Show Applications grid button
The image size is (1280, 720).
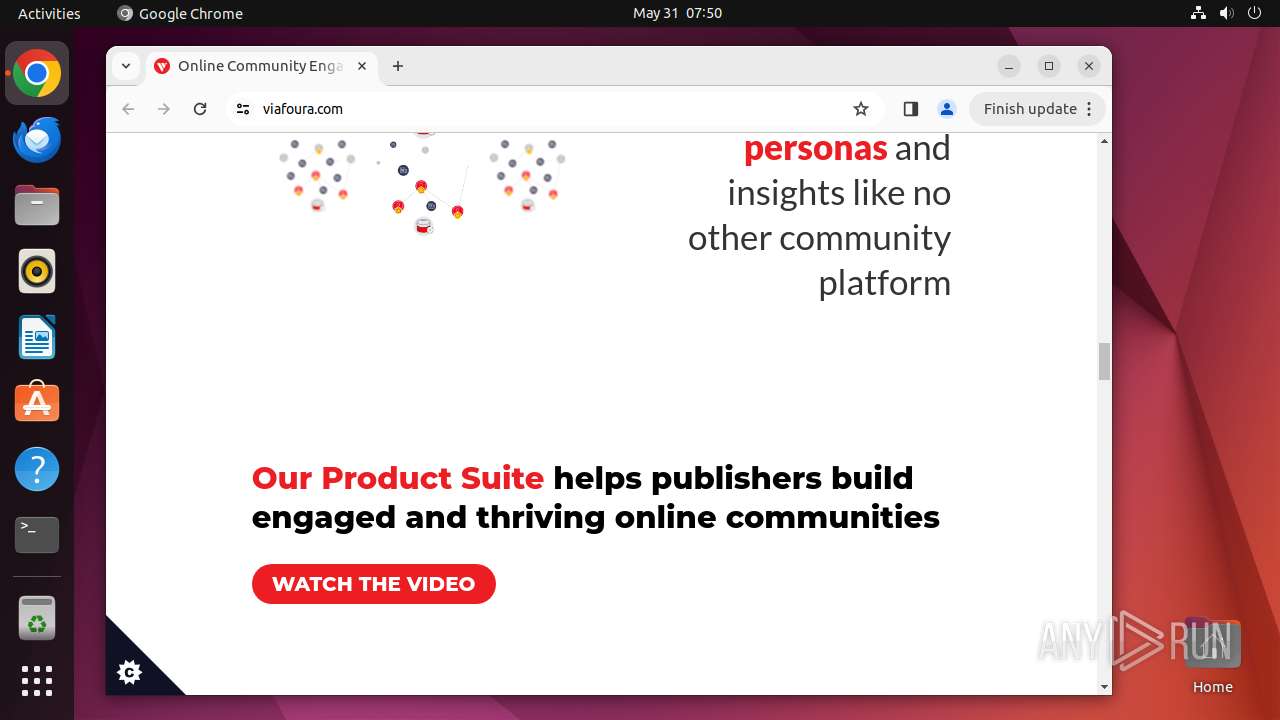pos(37,681)
